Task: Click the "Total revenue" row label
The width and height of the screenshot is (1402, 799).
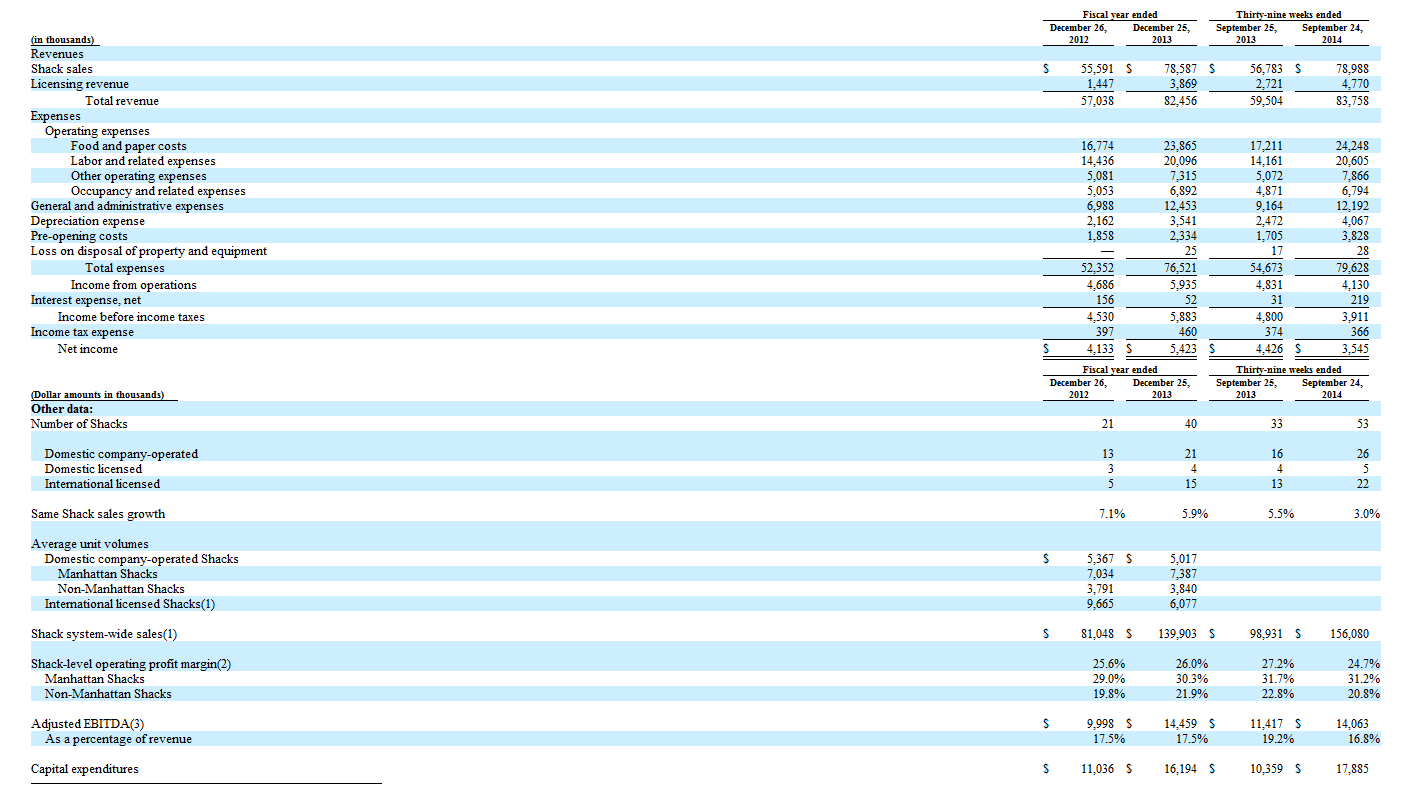Action: [122, 101]
